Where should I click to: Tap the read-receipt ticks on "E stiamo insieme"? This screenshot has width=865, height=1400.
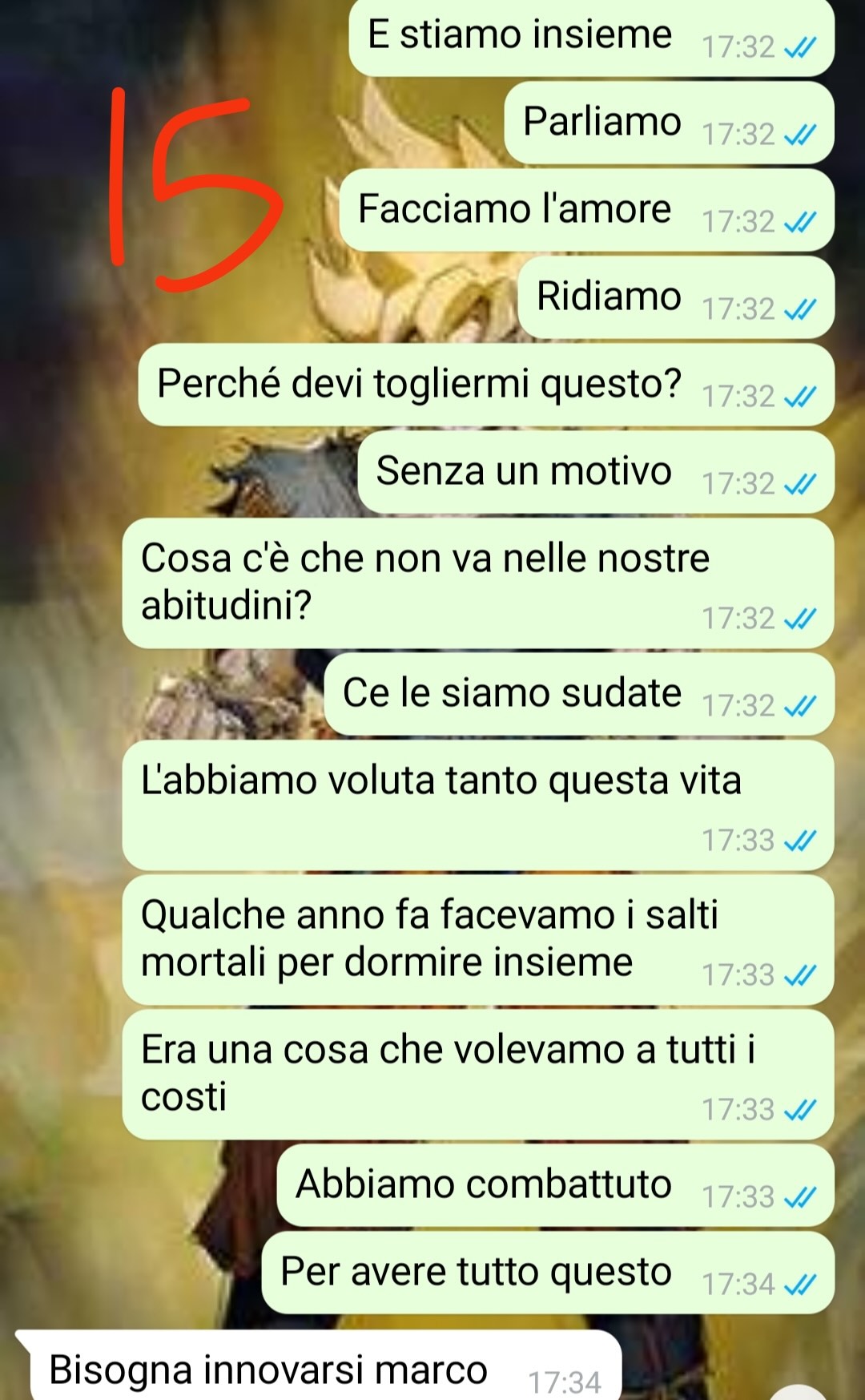799,49
